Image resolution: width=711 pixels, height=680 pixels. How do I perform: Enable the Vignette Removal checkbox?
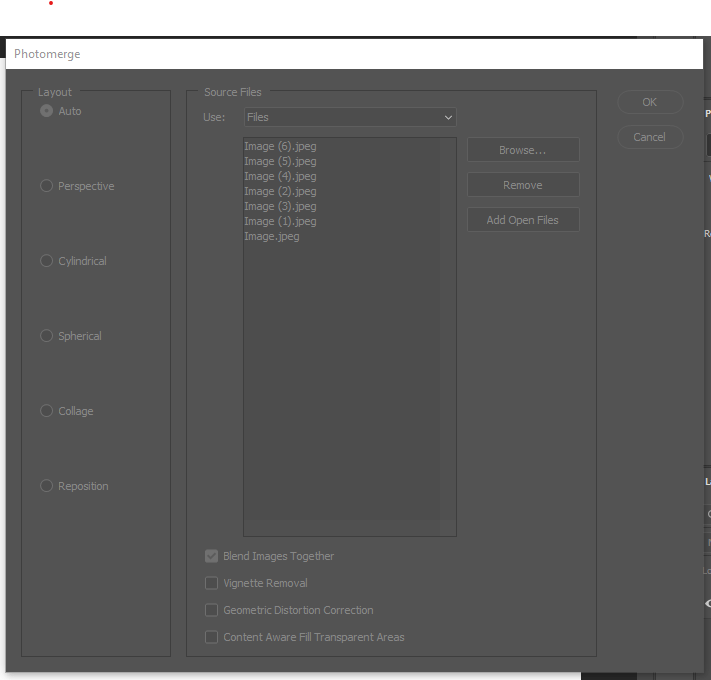[211, 583]
